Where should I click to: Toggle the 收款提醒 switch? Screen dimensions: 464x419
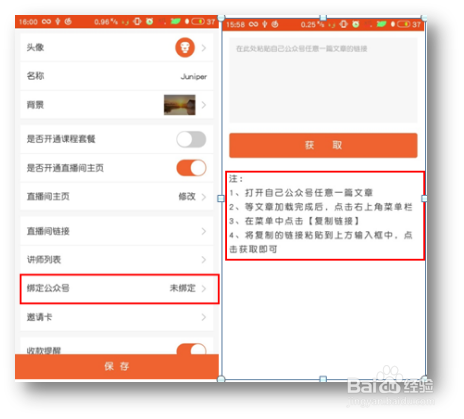[x=191, y=349]
